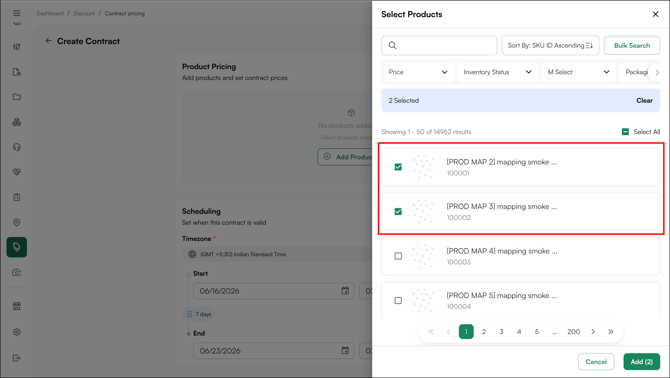Open the Sort By SKU ID Ascending dropdown
670x378 pixels.
pos(550,45)
